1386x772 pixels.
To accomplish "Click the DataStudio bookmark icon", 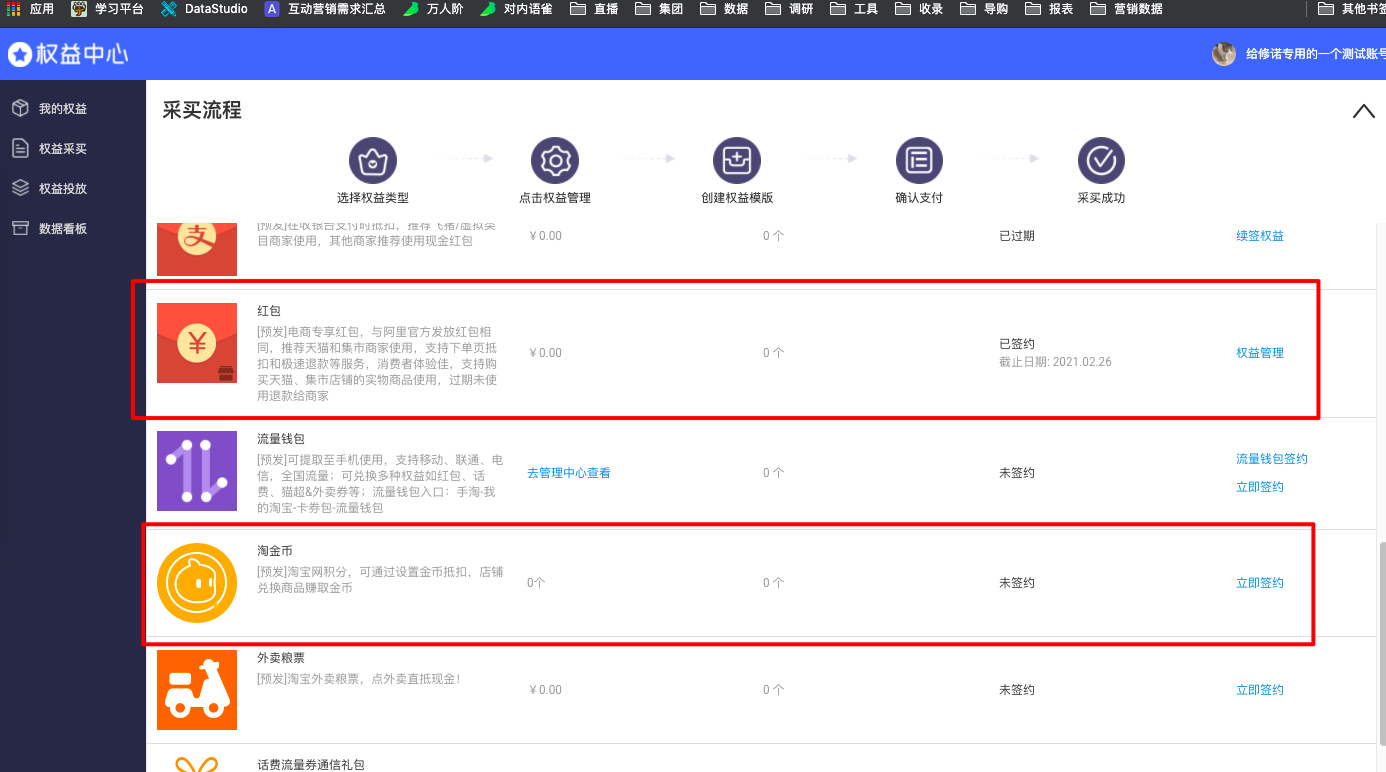I will (169, 9).
